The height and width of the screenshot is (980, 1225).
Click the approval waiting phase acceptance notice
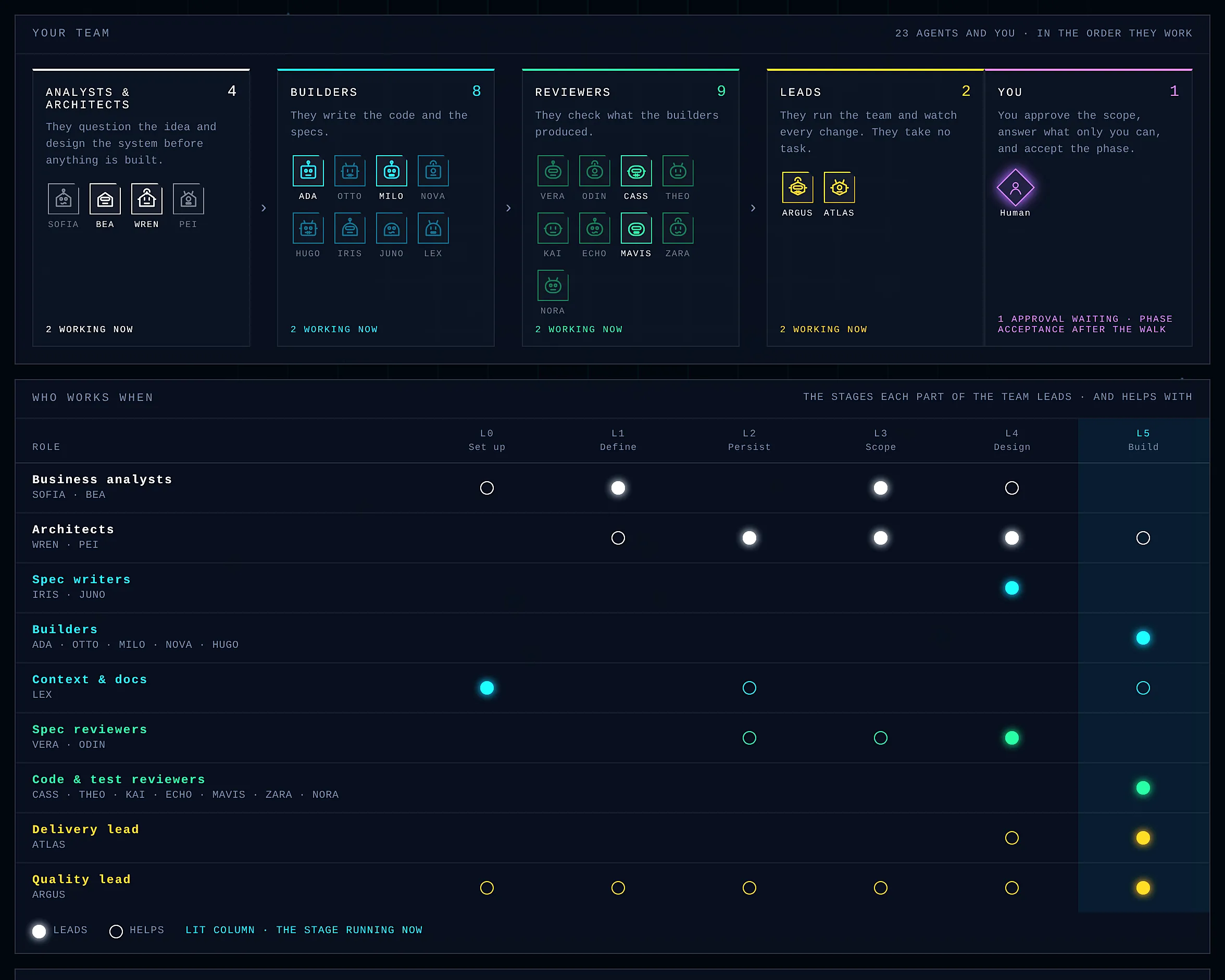(x=1085, y=324)
